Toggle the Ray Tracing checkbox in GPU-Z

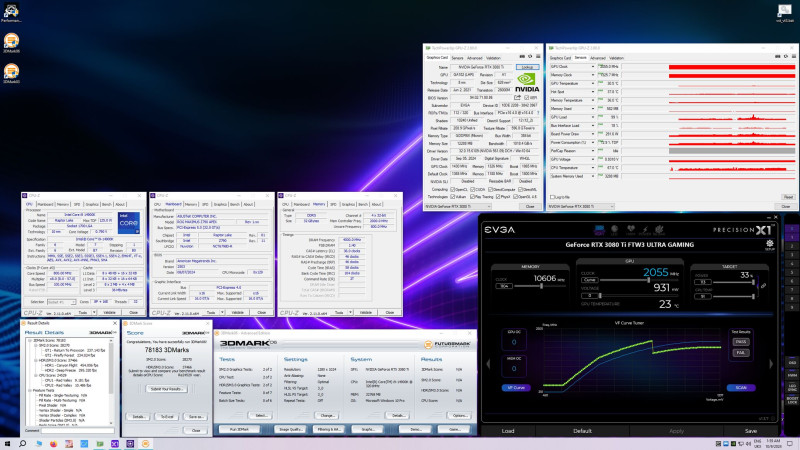(472, 196)
